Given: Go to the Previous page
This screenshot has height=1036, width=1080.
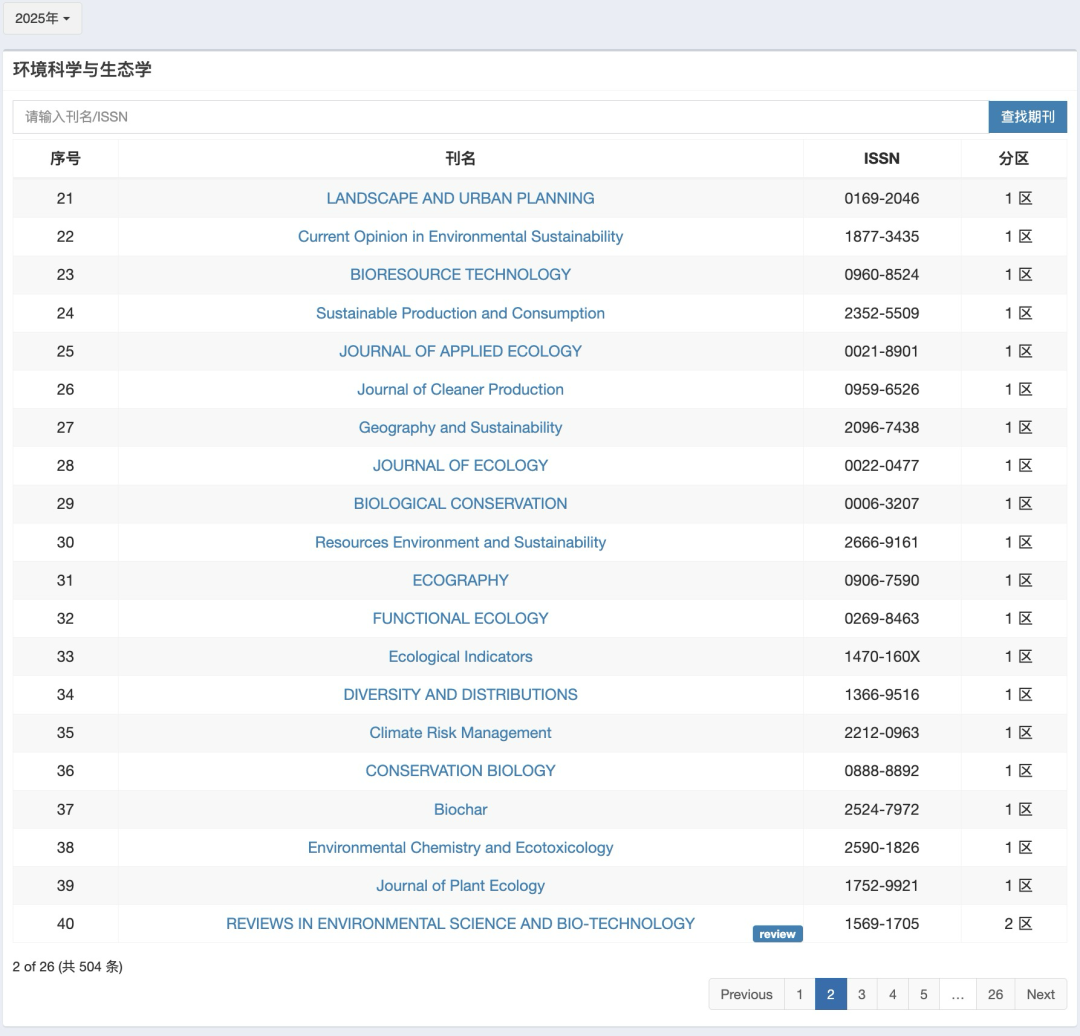Looking at the screenshot, I should [x=746, y=995].
